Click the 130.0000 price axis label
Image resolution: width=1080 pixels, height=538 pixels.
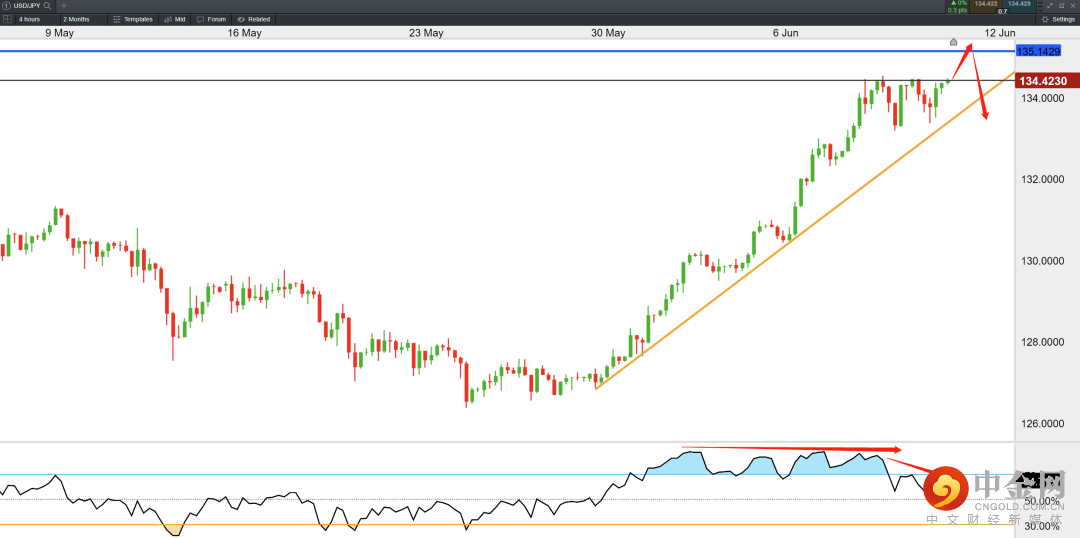1041,261
